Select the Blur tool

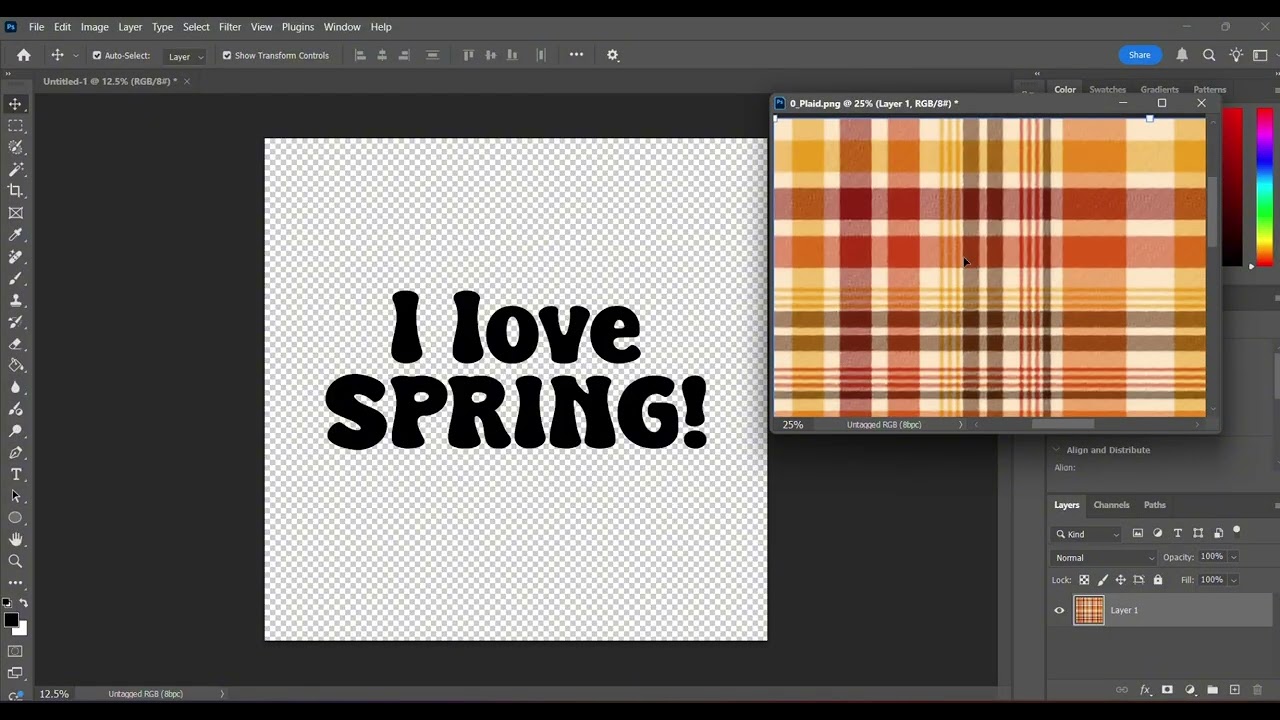(15, 388)
